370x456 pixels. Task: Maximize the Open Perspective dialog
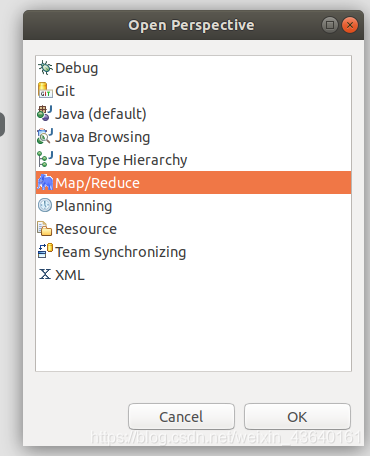[x=330, y=25]
